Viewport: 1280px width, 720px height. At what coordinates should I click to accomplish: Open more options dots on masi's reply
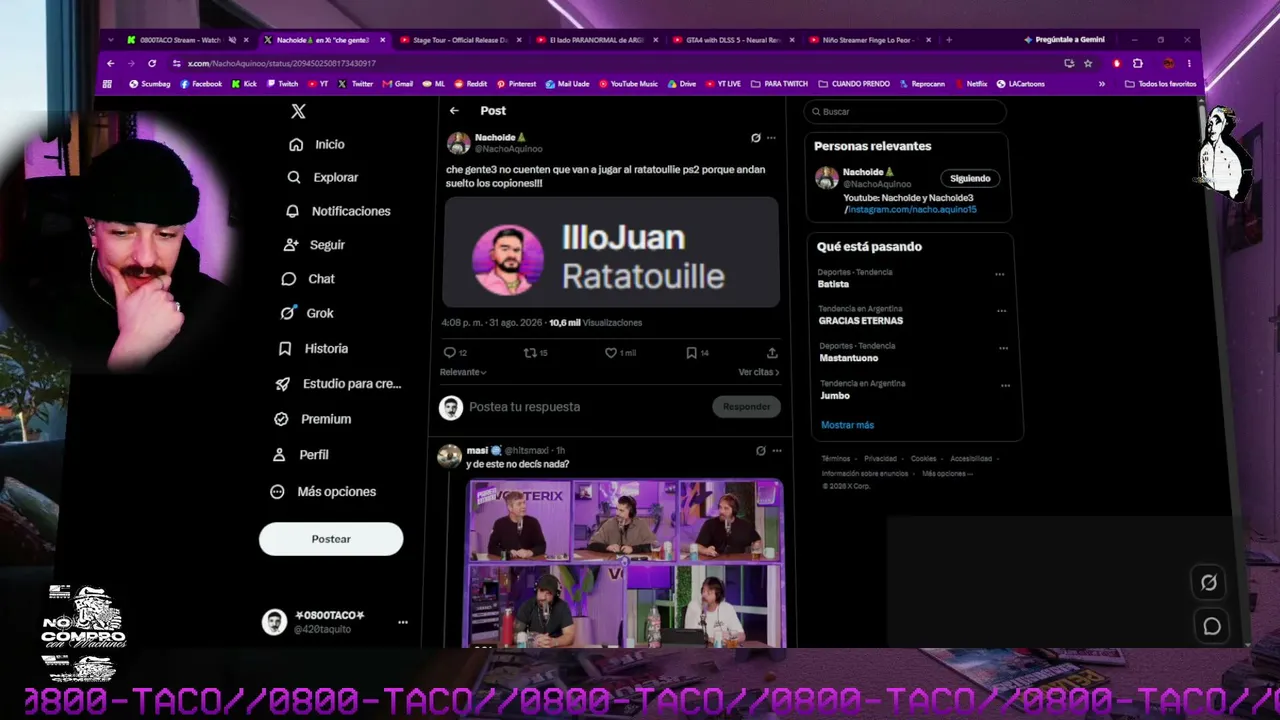(777, 451)
